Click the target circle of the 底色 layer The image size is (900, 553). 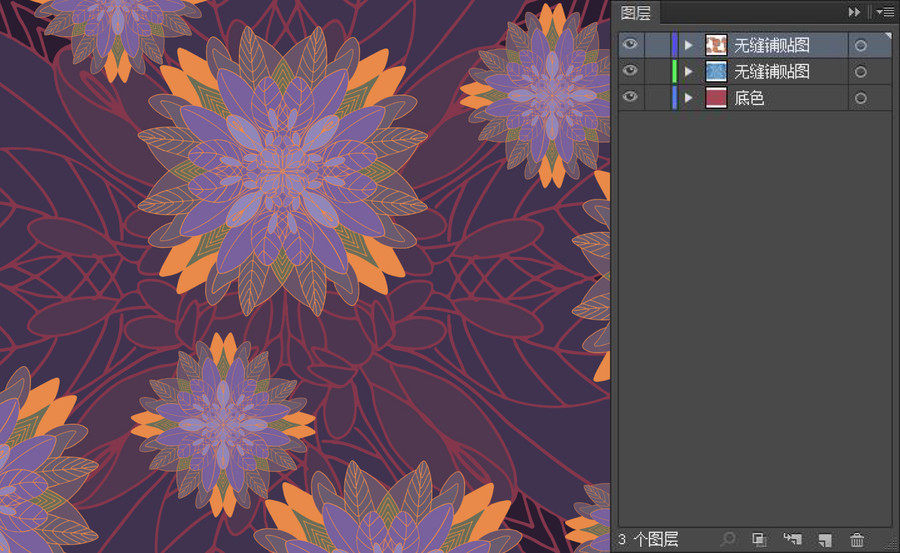coord(860,98)
